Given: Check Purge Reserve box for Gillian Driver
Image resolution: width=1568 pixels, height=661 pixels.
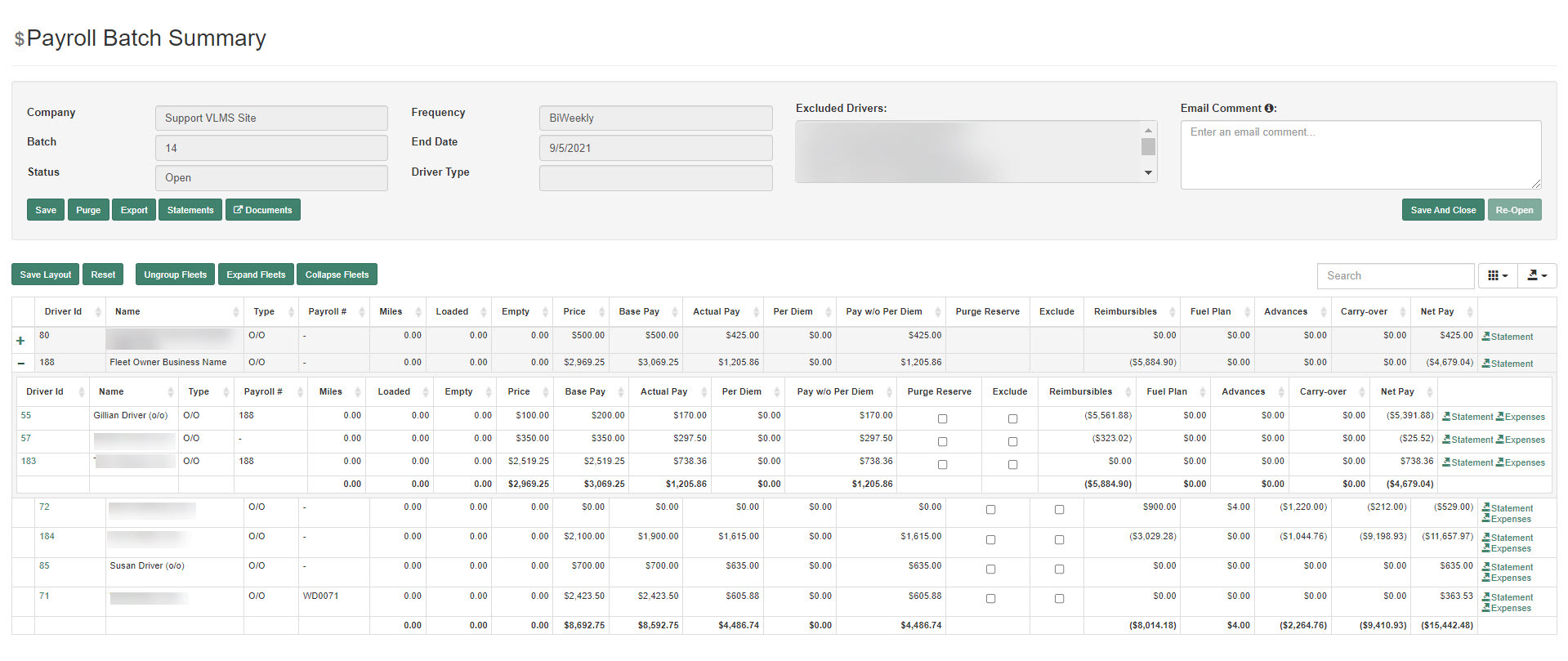Looking at the screenshot, I should click(942, 418).
